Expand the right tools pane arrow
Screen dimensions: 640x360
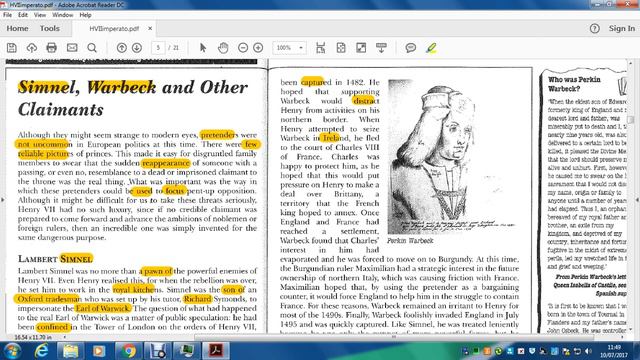[637, 200]
